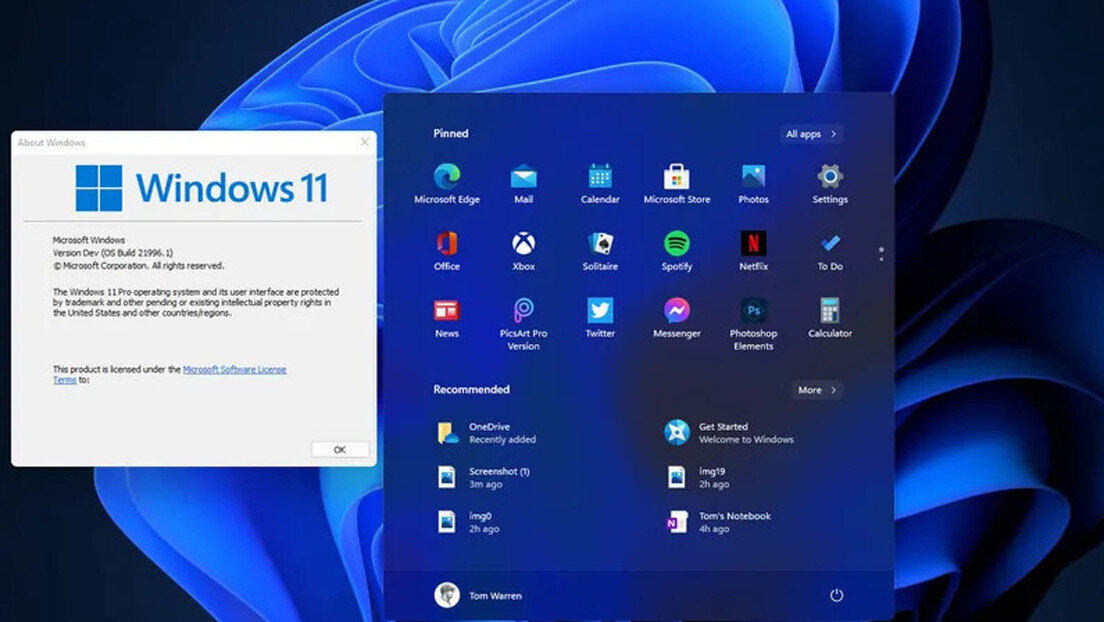Launch Messenger
Screen dimensions: 1104x622
[677, 317]
